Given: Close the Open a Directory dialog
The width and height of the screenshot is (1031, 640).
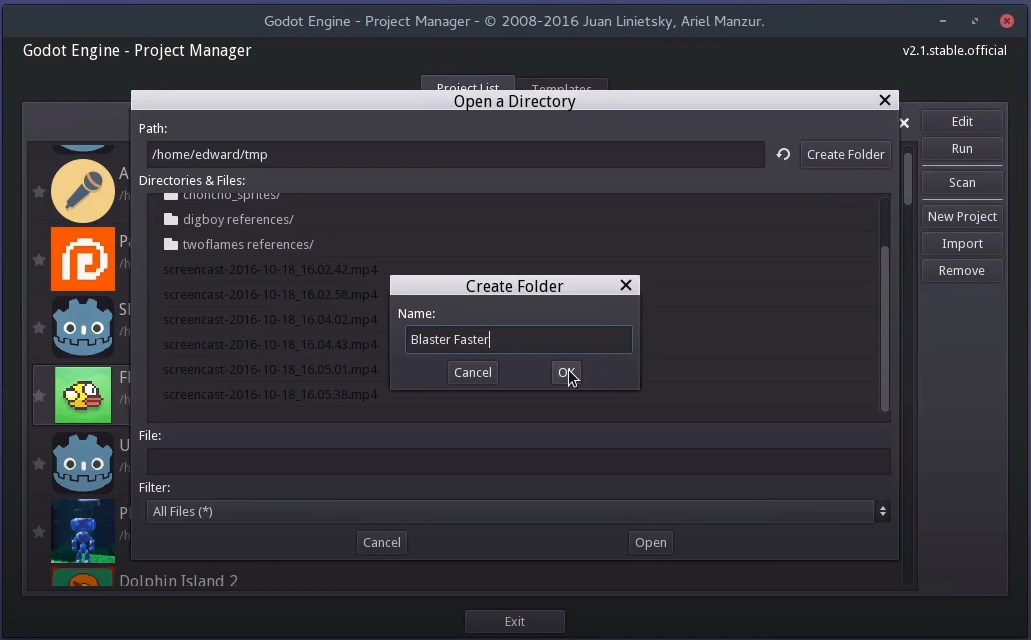Looking at the screenshot, I should tap(885, 100).
